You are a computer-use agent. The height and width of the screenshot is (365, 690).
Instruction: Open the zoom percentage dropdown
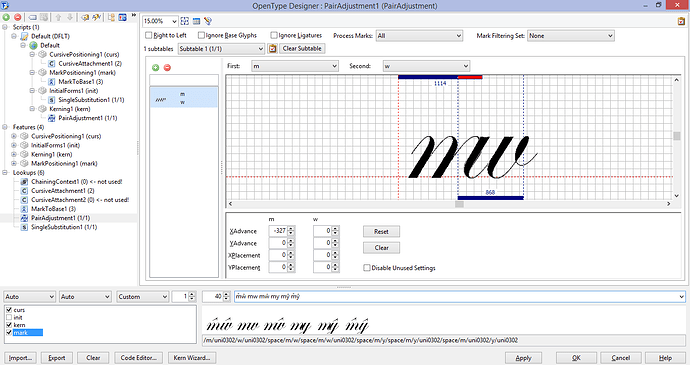(x=174, y=21)
